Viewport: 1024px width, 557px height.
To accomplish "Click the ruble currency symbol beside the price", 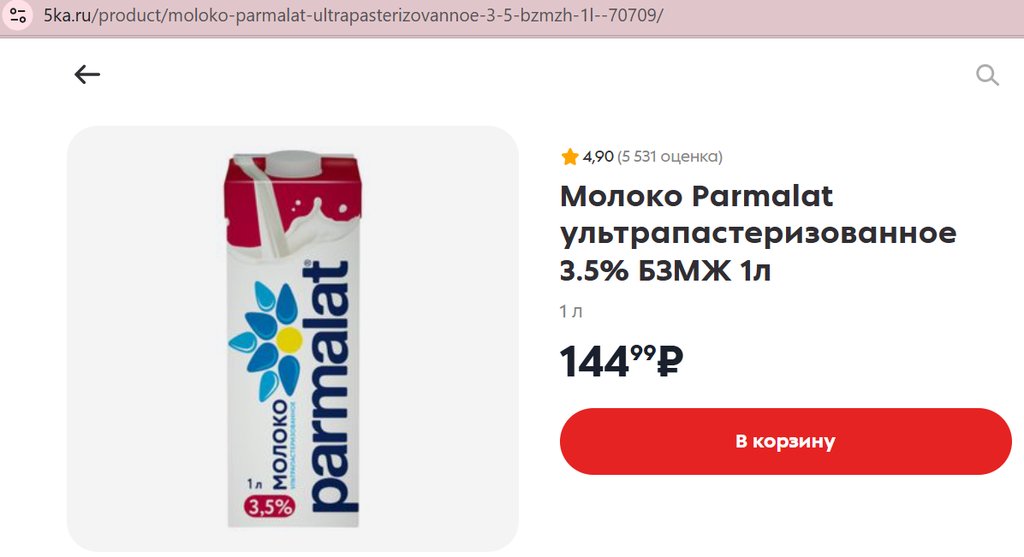I will coord(670,362).
